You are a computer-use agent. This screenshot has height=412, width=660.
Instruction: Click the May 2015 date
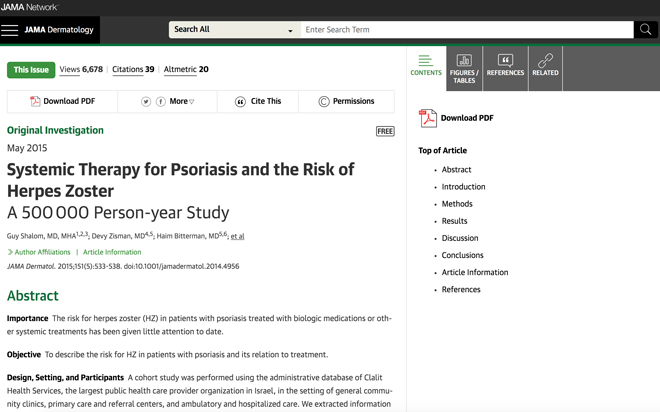[27, 148]
